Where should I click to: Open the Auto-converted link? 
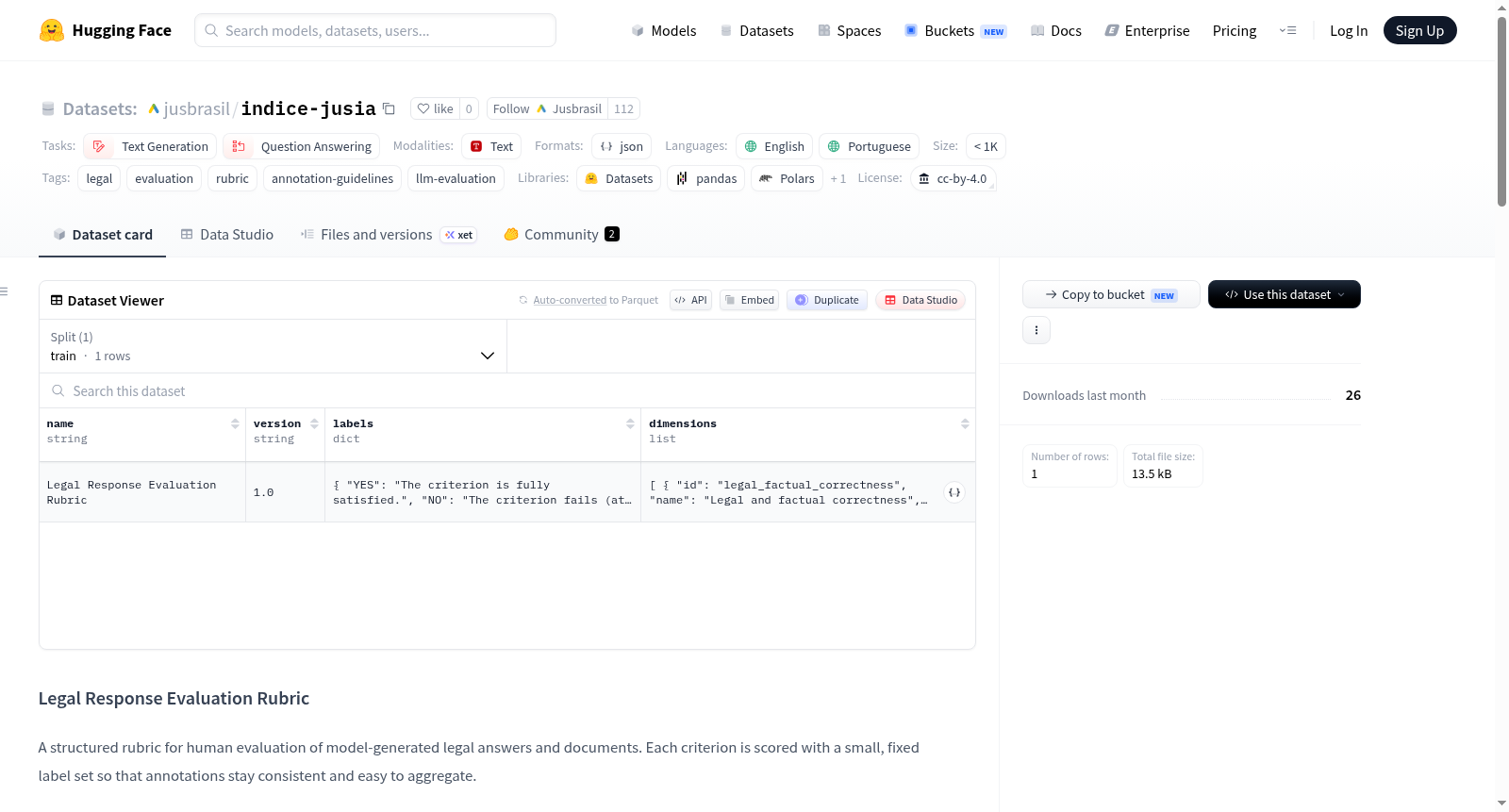click(570, 300)
